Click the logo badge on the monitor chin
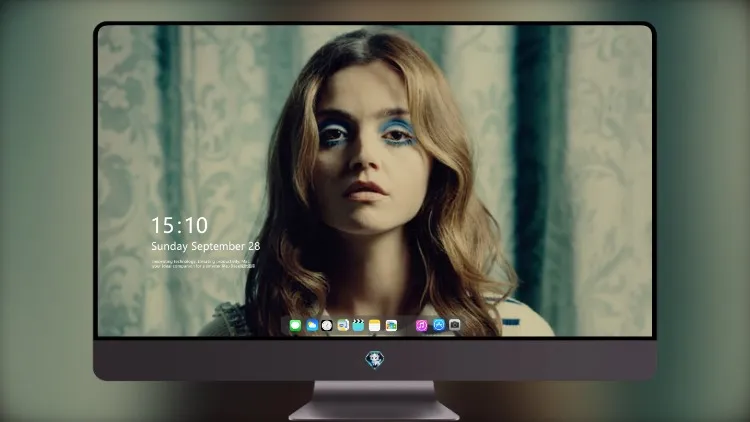 coord(375,359)
